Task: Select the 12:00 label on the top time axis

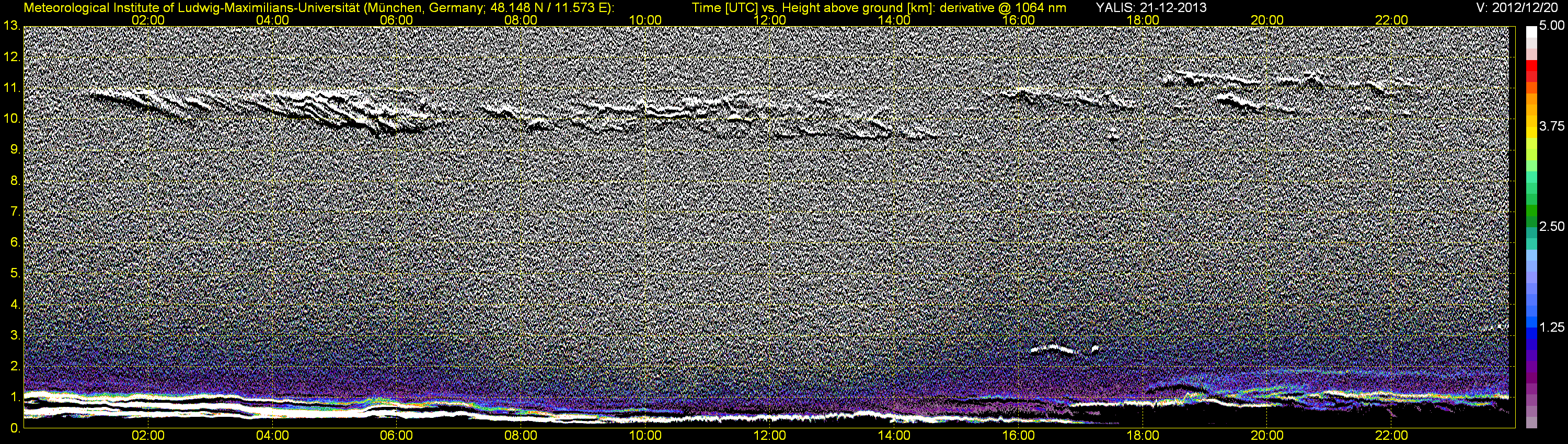Action: tap(769, 20)
